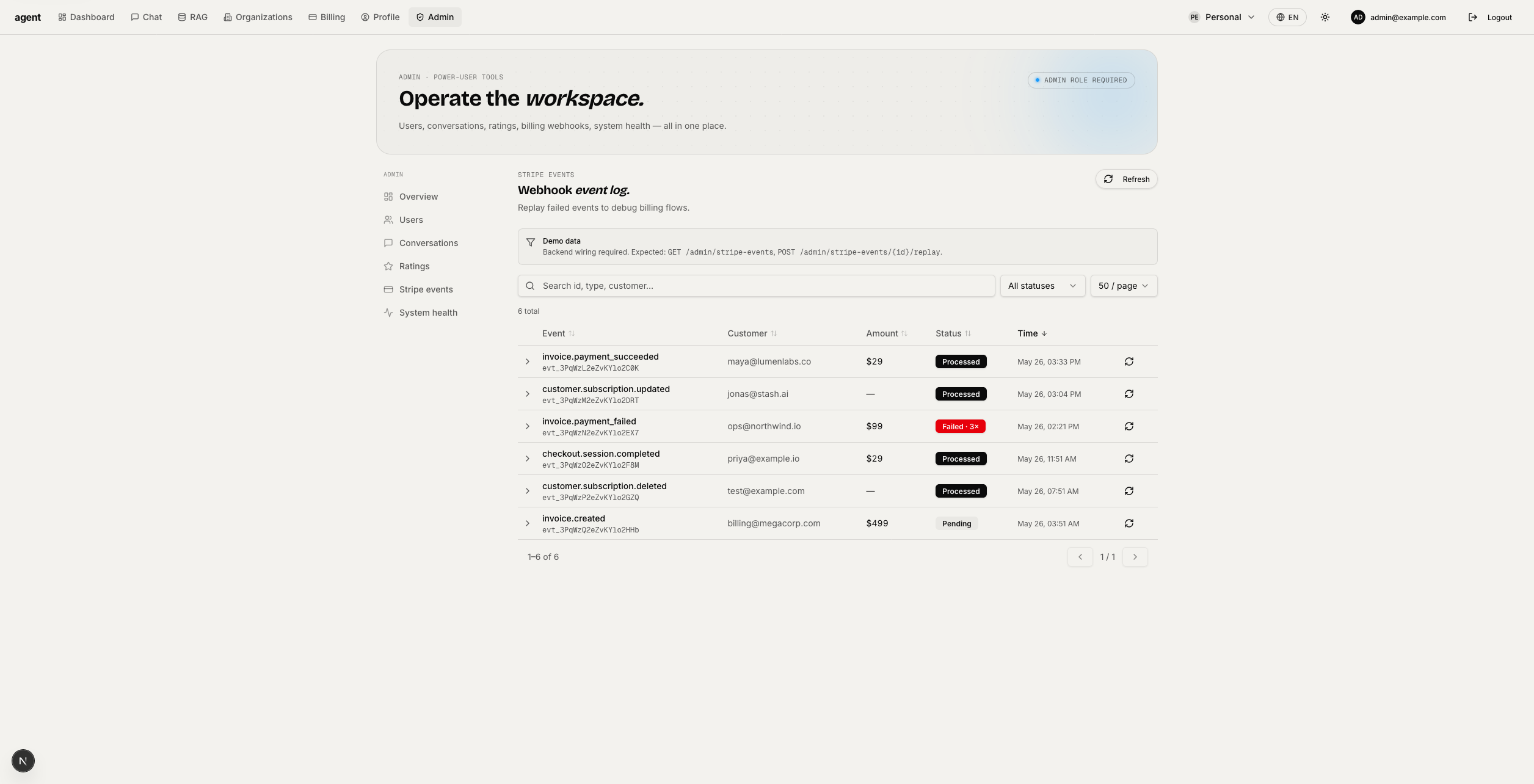Sort by Customer column

point(752,333)
